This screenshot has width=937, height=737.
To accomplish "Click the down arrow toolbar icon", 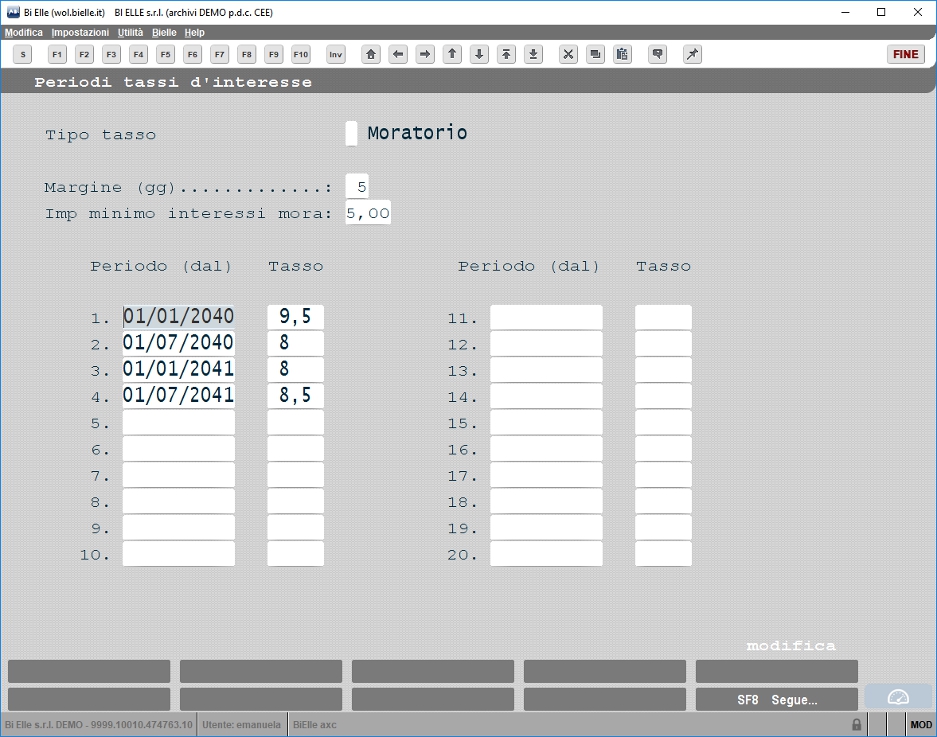I will point(479,54).
